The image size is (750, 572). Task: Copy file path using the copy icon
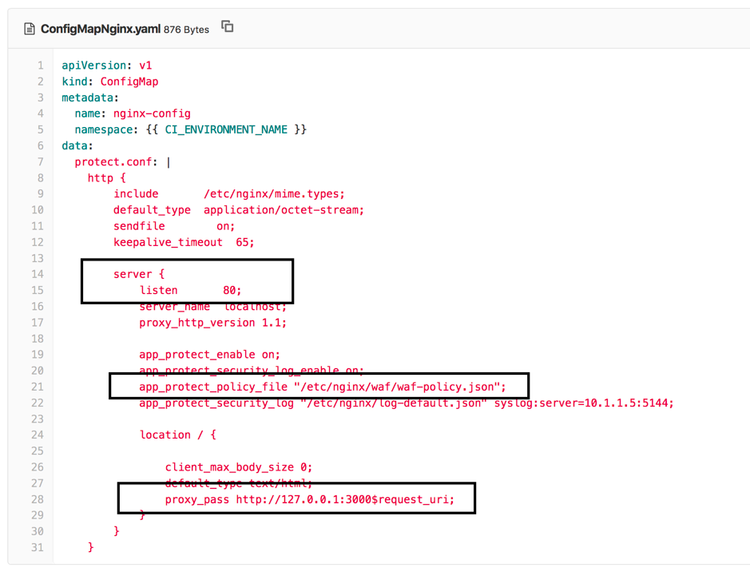[227, 27]
